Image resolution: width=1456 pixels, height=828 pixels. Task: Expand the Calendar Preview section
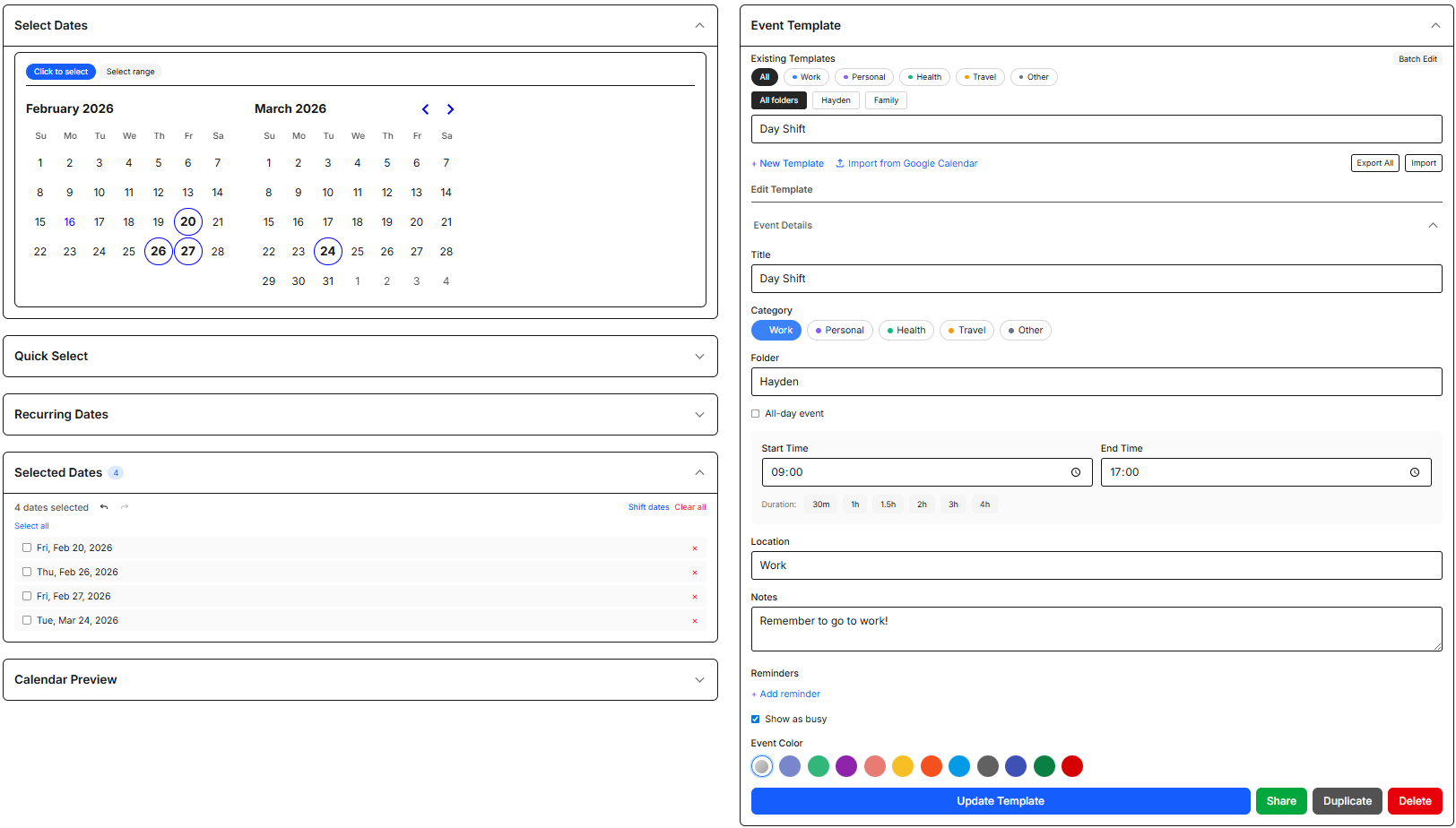pos(700,679)
